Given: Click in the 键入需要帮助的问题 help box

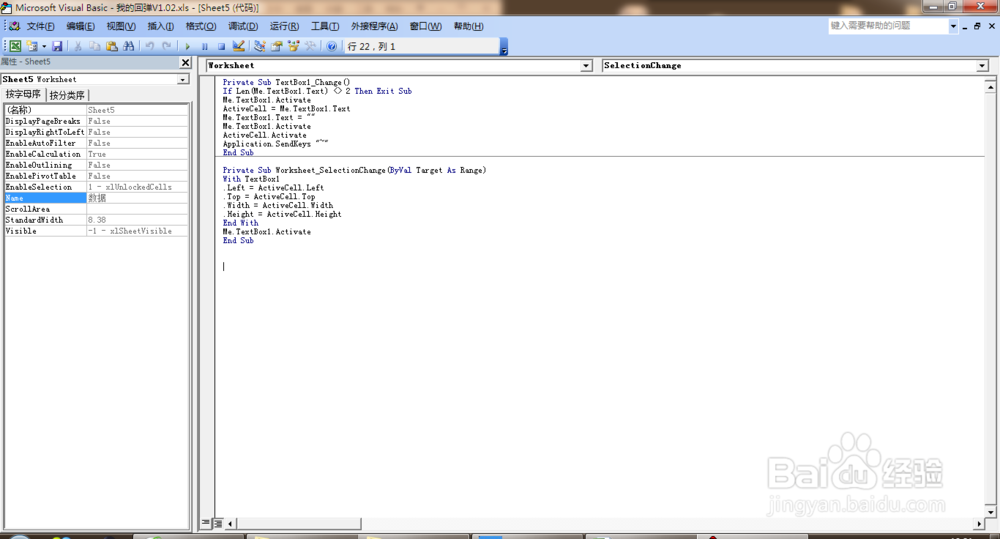Looking at the screenshot, I should 888,26.
